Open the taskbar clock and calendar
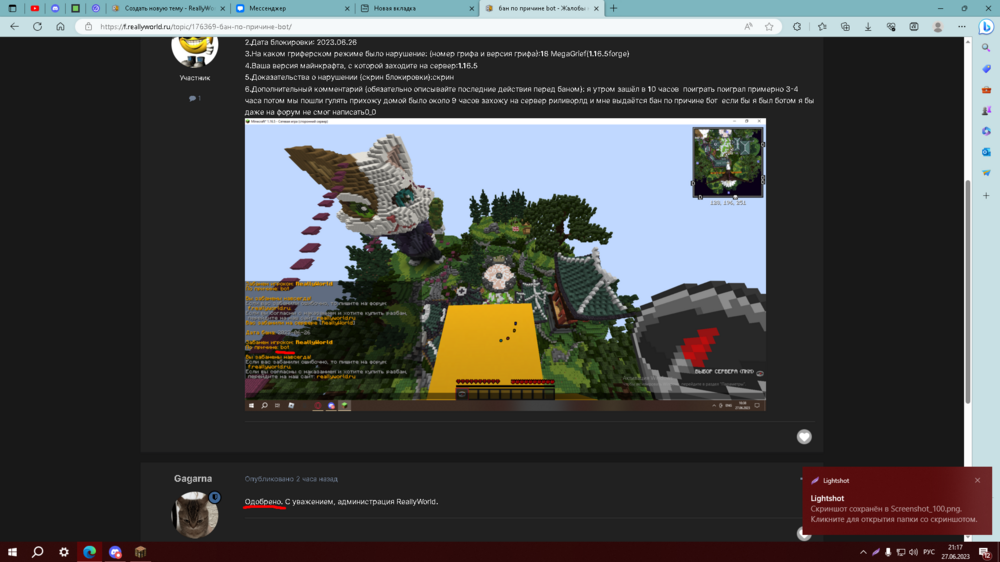This screenshot has height=562, width=1000. (x=955, y=552)
